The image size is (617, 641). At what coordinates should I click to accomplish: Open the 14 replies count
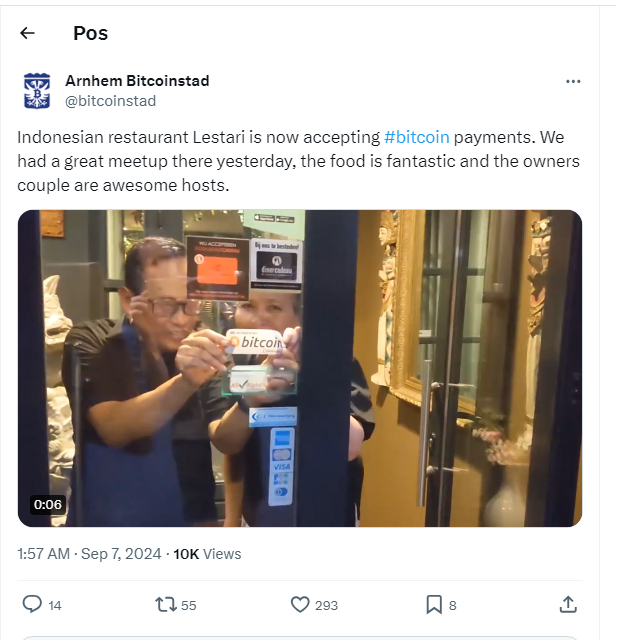pos(55,605)
